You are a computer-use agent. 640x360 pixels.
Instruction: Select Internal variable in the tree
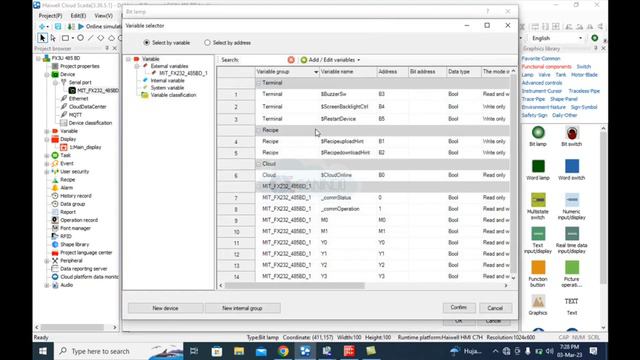pyautogui.click(x=167, y=80)
